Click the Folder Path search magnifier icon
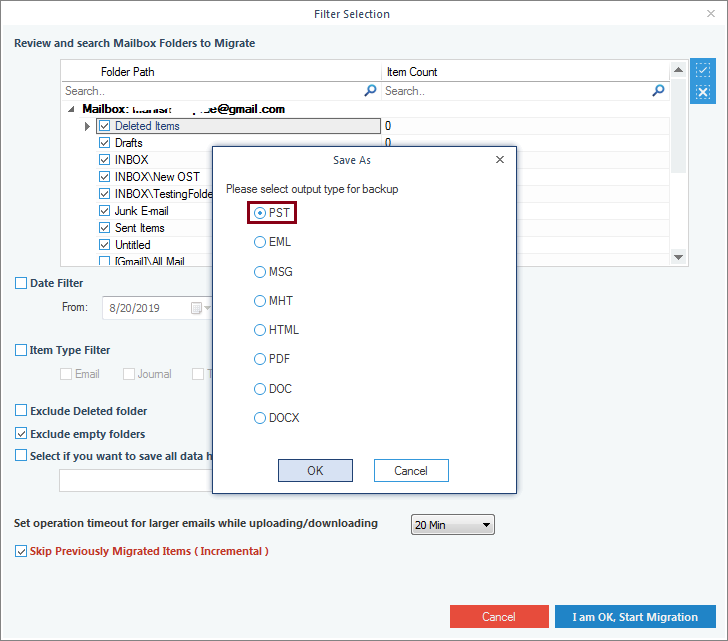Screen dimensions: 728x641 370,91
